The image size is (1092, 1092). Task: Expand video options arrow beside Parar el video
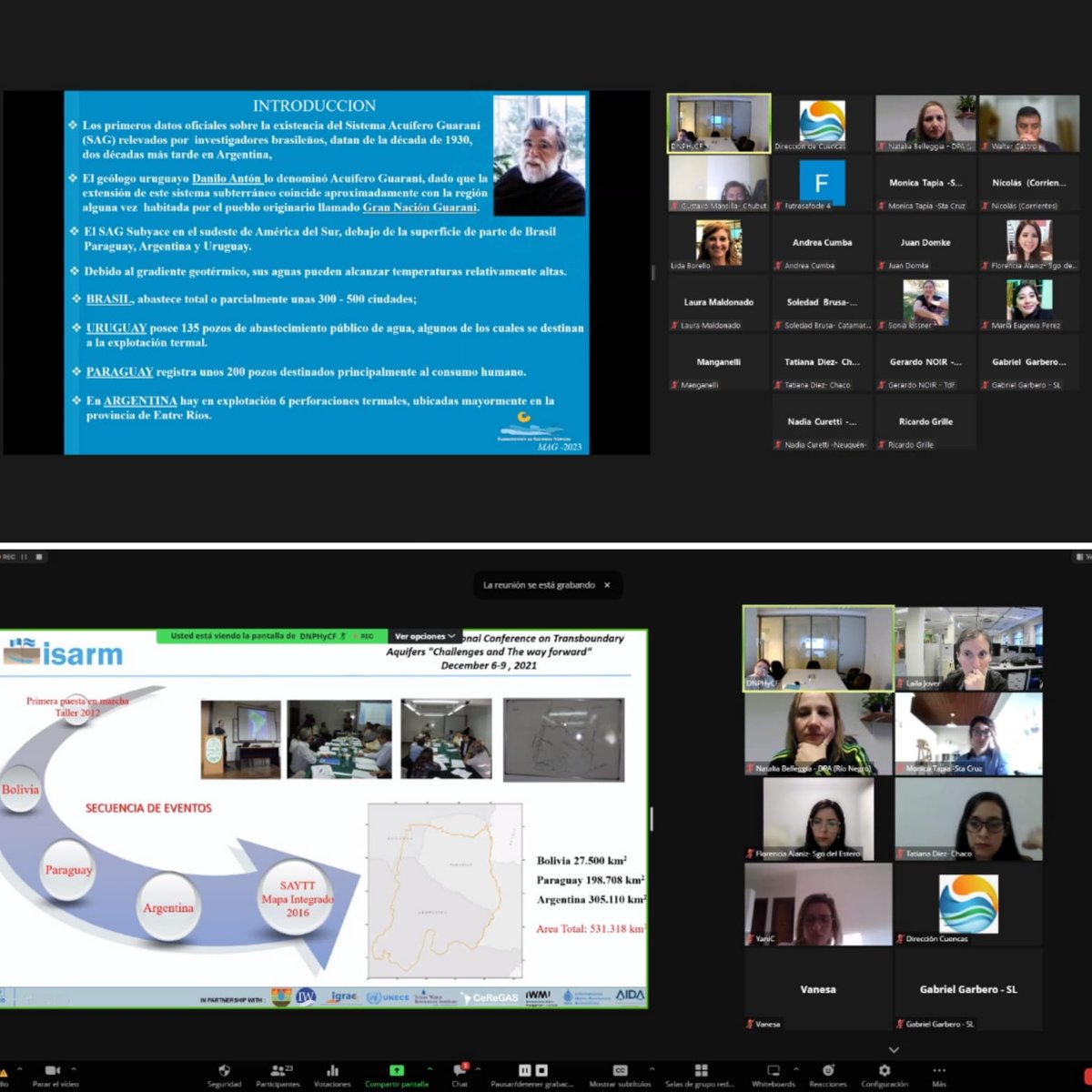click(74, 1069)
